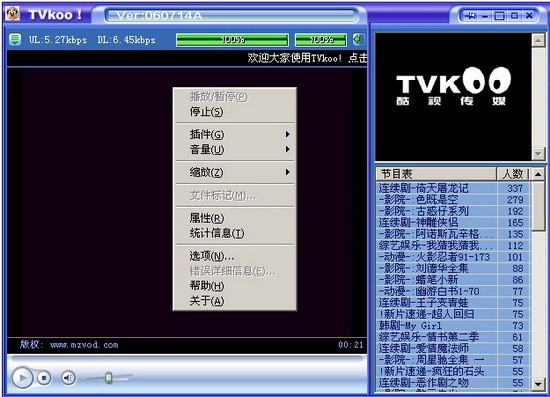Select channel -影院-:周星驰全集

click(454, 360)
